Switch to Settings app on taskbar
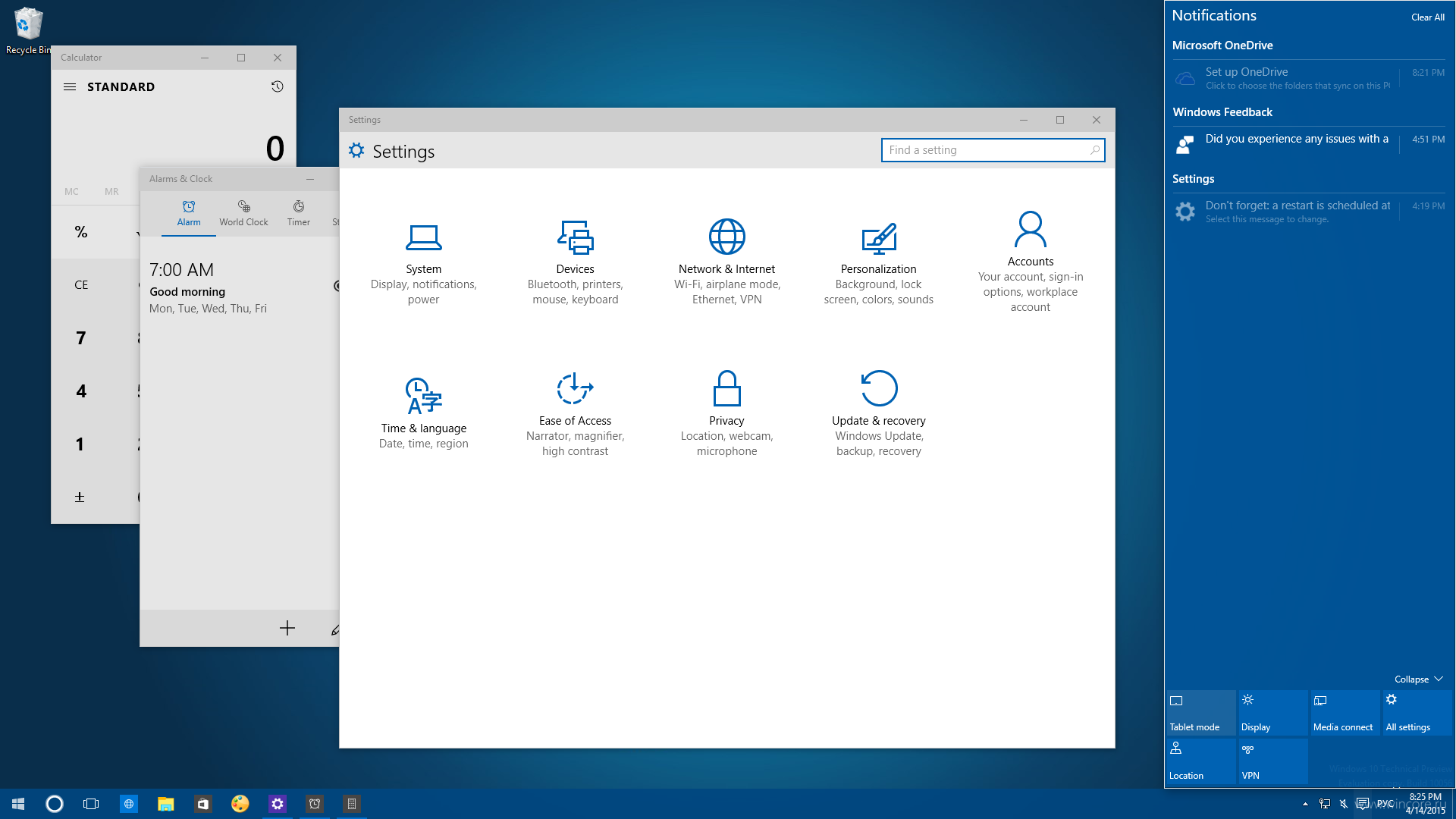 (277, 804)
